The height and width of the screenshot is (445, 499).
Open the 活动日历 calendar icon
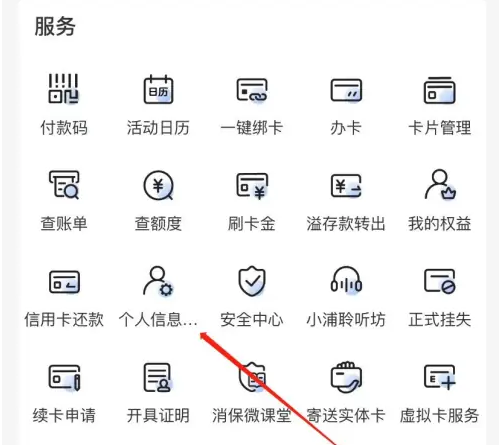coord(158,89)
